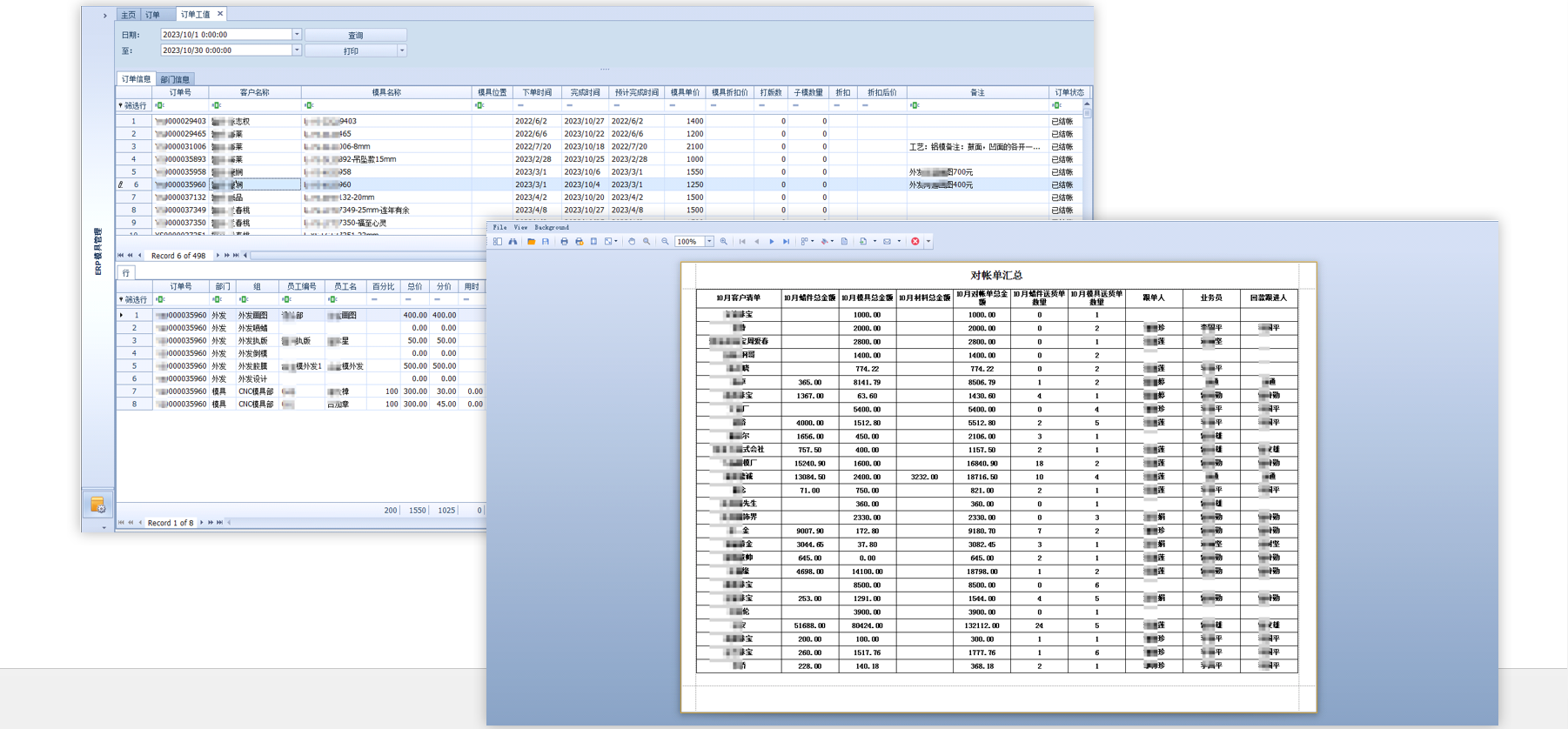The width and height of the screenshot is (1568, 729).
Task: Open the 100% zoom level dropdown
Action: pyautogui.click(x=709, y=242)
